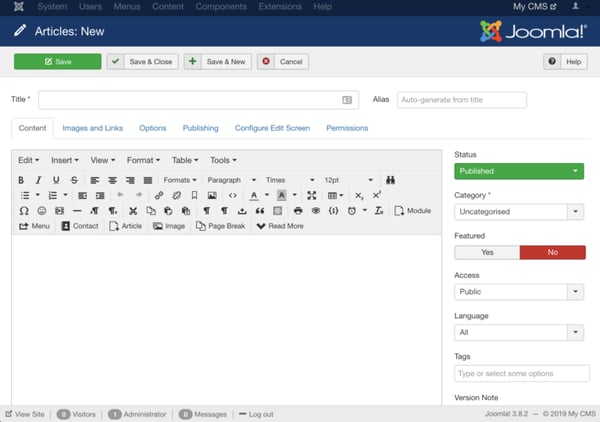Insert image via editor toolbar icon

pyautogui.click(x=212, y=196)
